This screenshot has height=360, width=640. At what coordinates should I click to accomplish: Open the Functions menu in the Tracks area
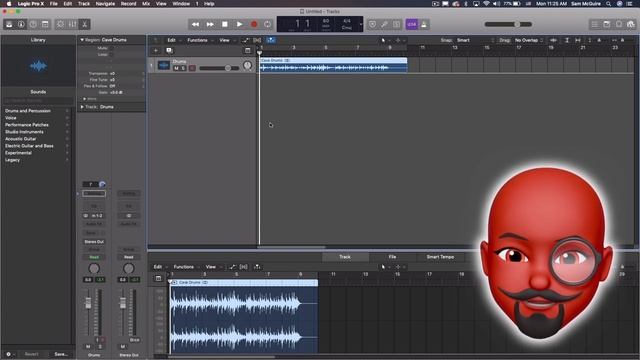[197, 40]
